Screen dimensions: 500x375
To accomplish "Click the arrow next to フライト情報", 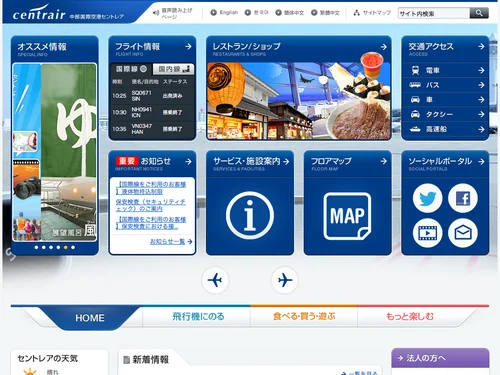I will [x=188, y=46].
